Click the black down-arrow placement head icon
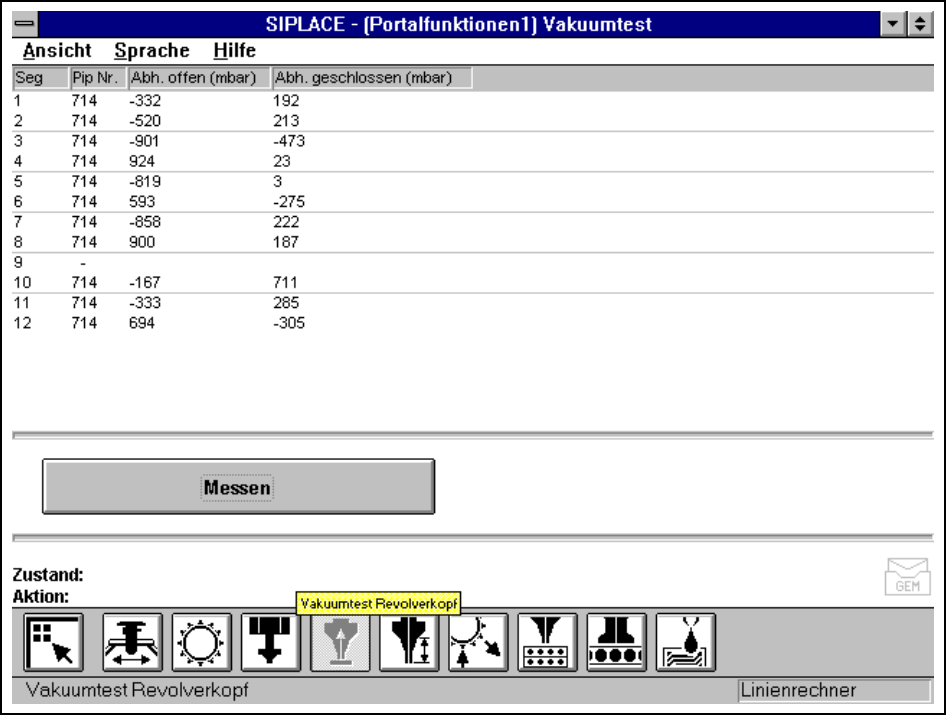 (x=270, y=643)
